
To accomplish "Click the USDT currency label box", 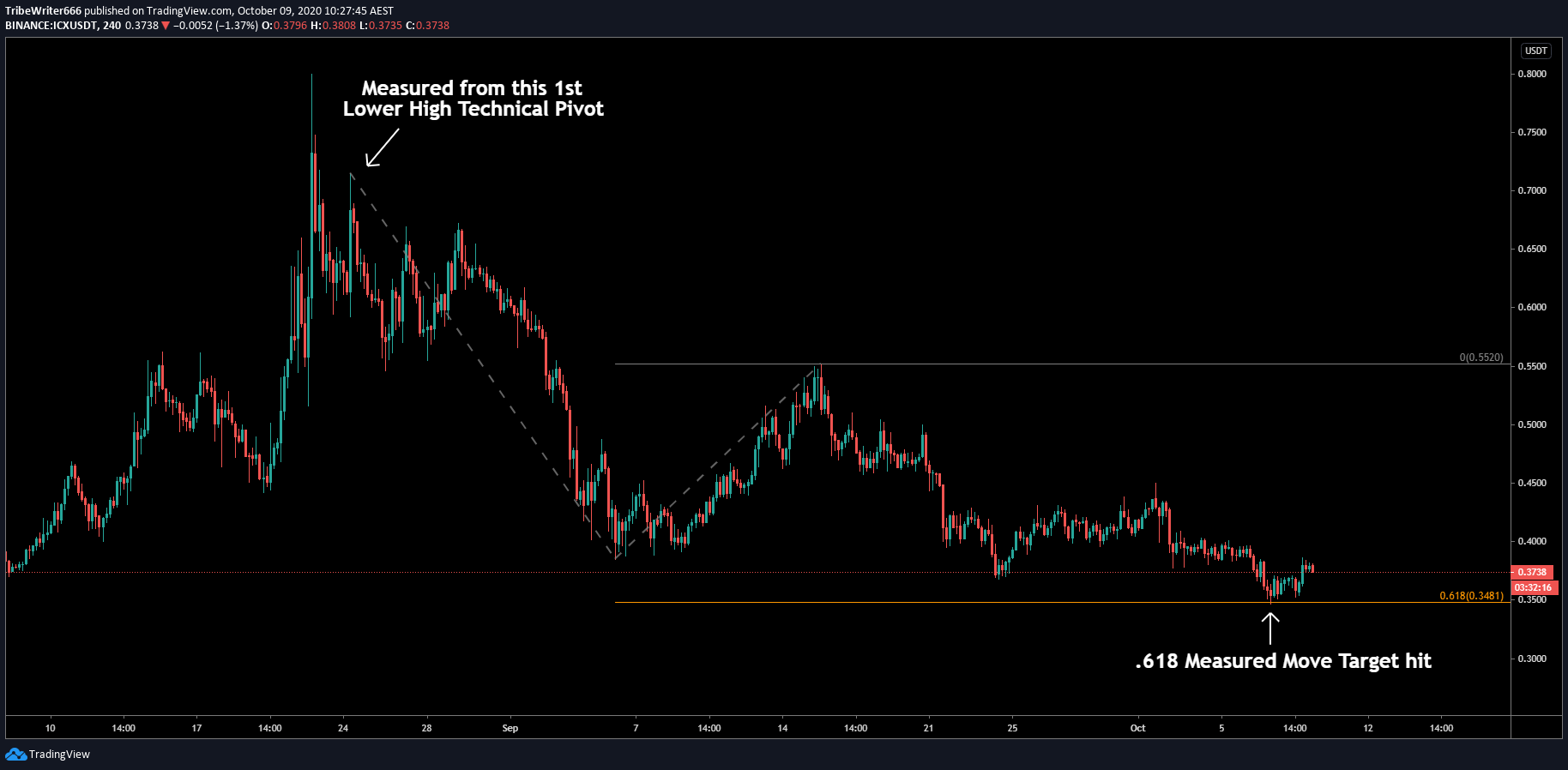I will point(1535,51).
